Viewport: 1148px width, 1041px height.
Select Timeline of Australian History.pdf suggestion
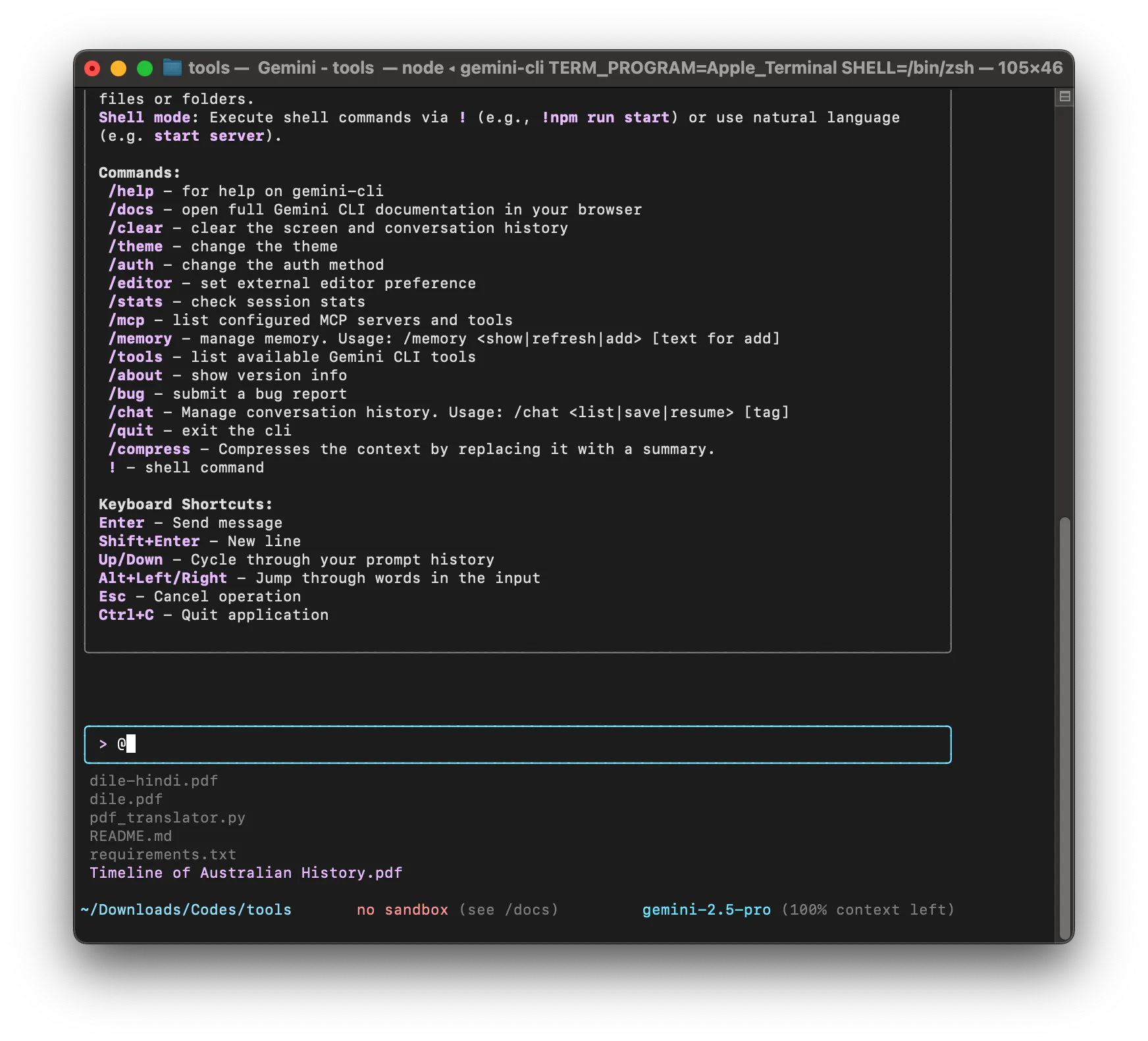[x=246, y=873]
